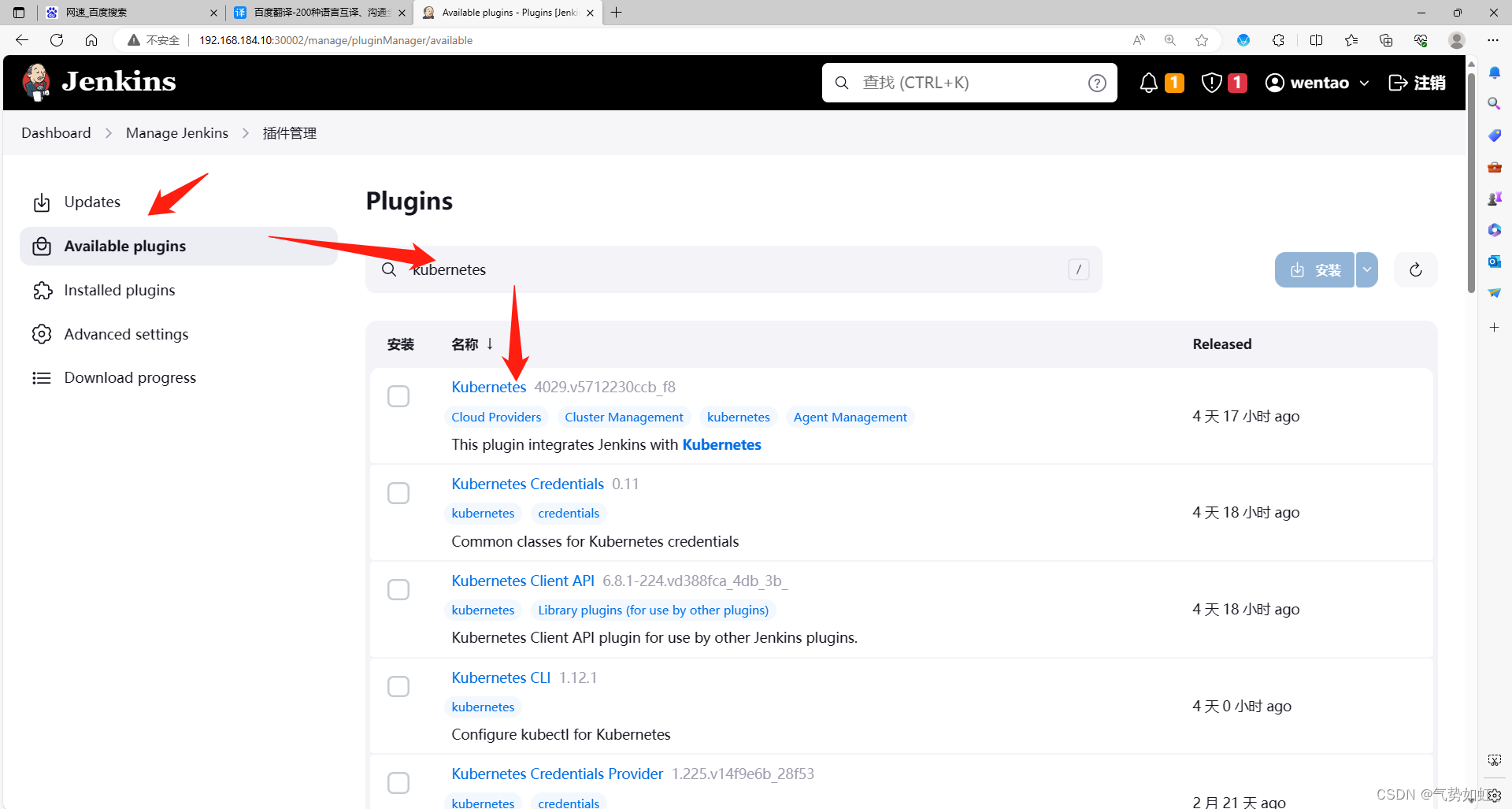The height and width of the screenshot is (809, 1512).
Task: Open Outlook icon in Edge sidebar
Action: (1494, 262)
